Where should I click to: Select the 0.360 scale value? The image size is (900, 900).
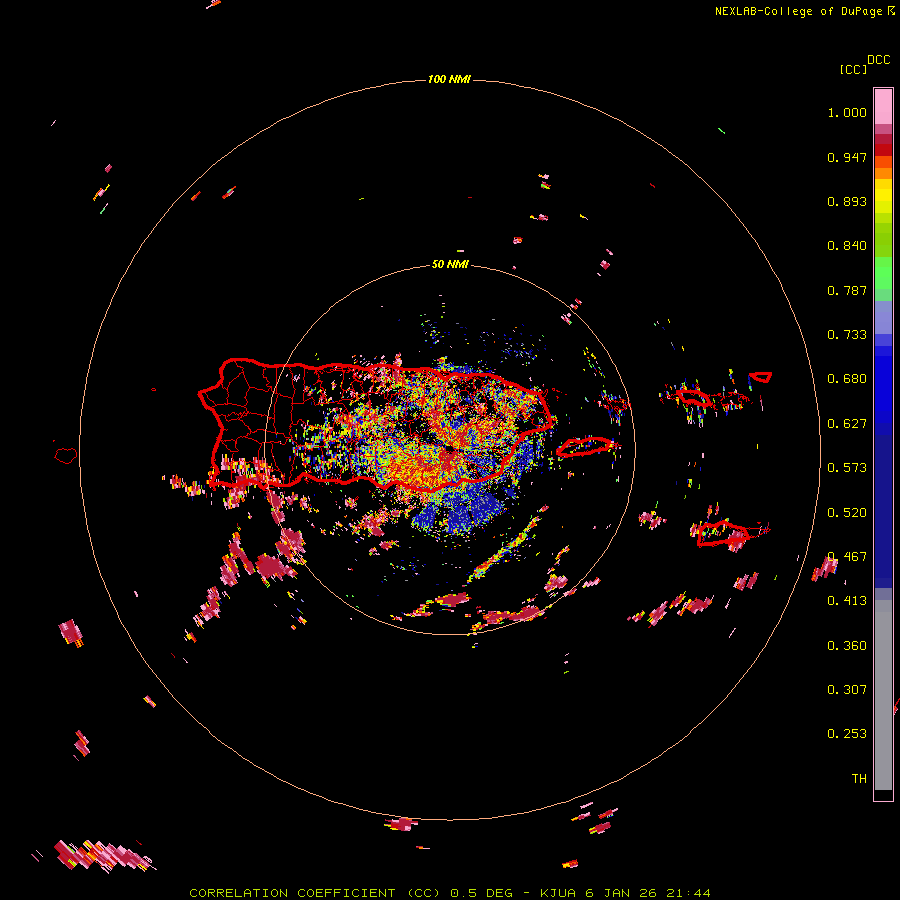[x=847, y=646]
